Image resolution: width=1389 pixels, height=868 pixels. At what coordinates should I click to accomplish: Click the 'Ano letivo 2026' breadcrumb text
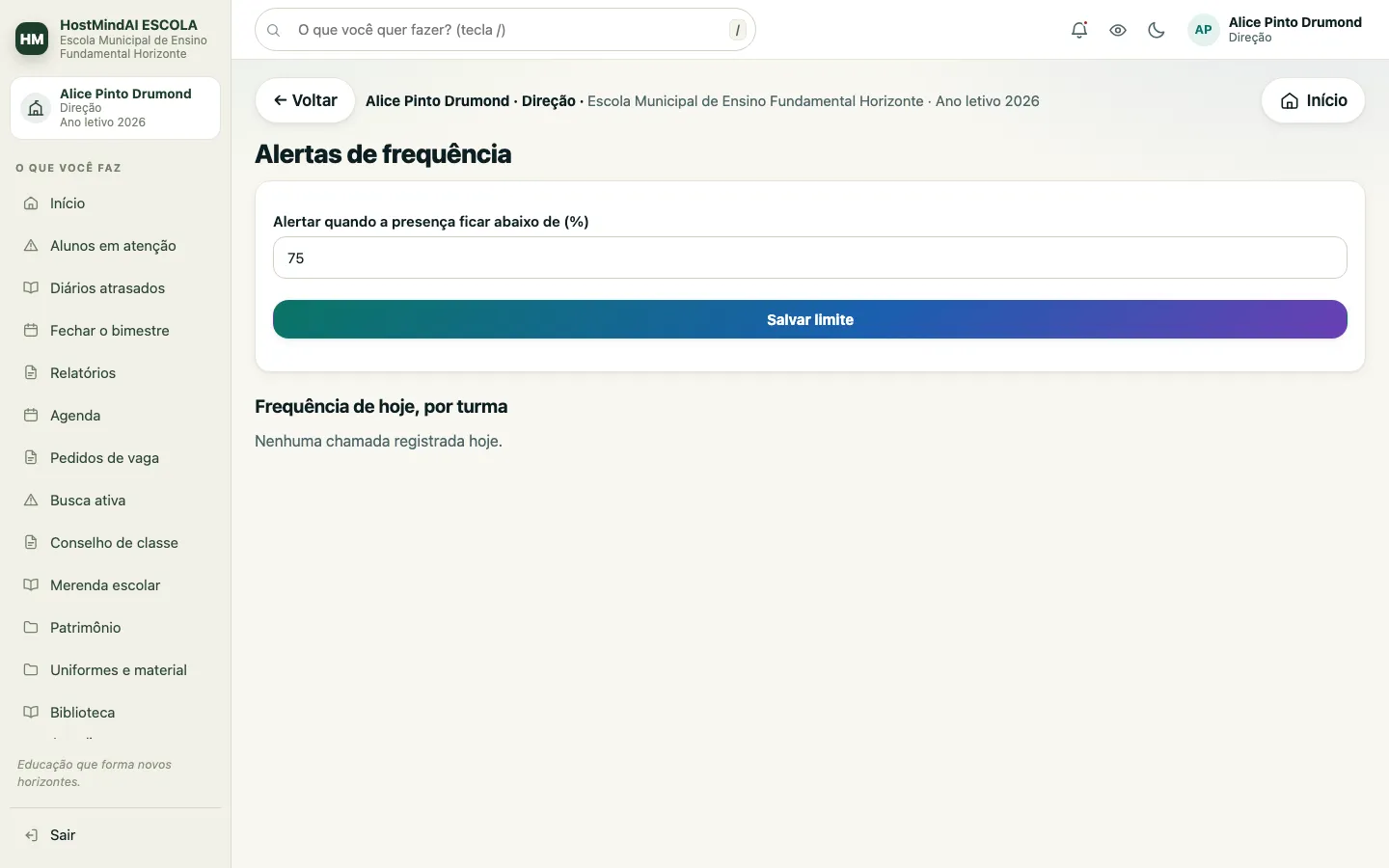tap(988, 101)
